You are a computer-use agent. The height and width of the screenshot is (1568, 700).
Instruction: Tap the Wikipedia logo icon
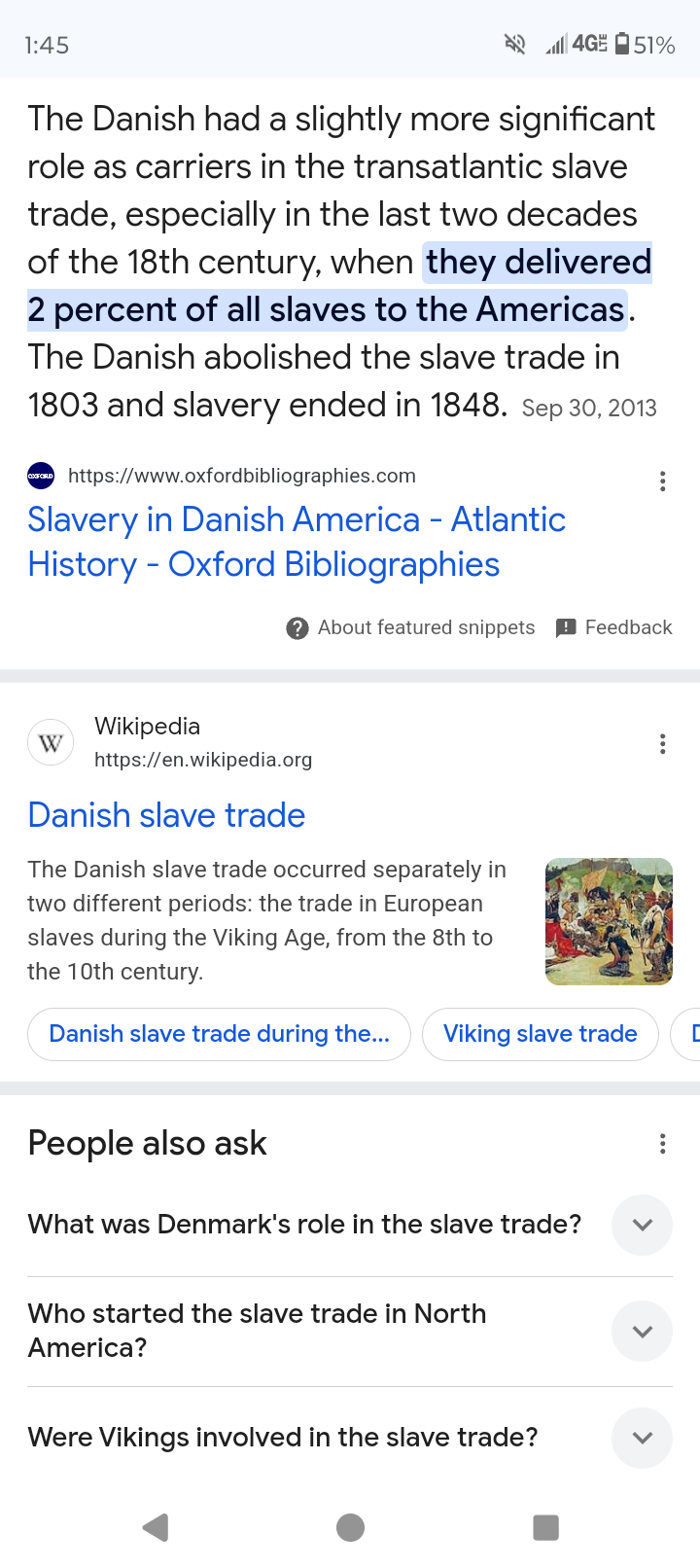51,743
